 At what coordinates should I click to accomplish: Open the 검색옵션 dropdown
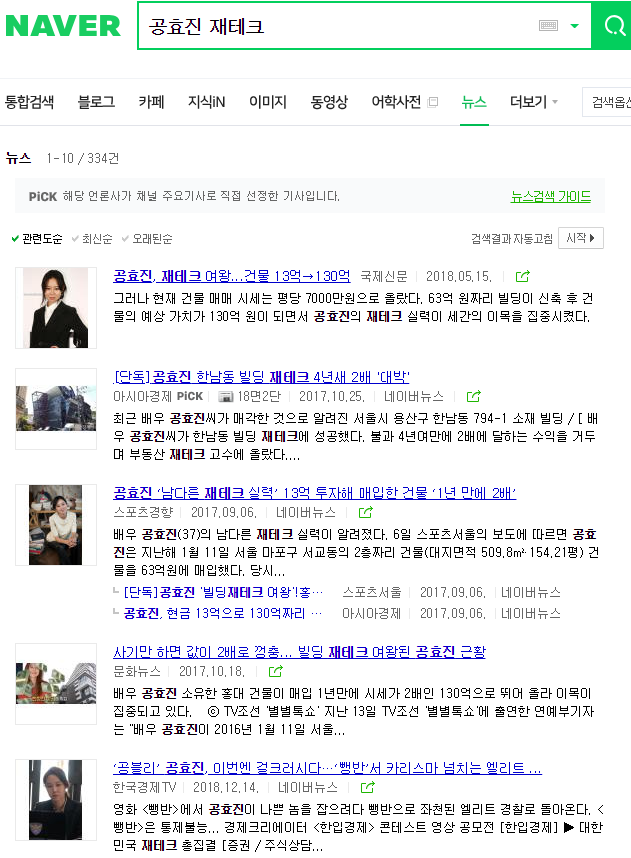[x=609, y=102]
